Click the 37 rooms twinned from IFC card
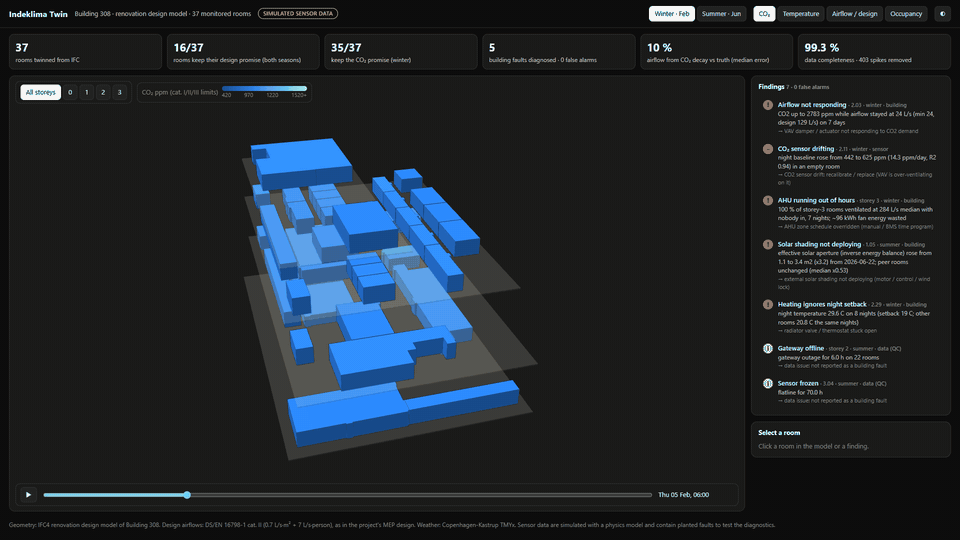 coord(85,51)
